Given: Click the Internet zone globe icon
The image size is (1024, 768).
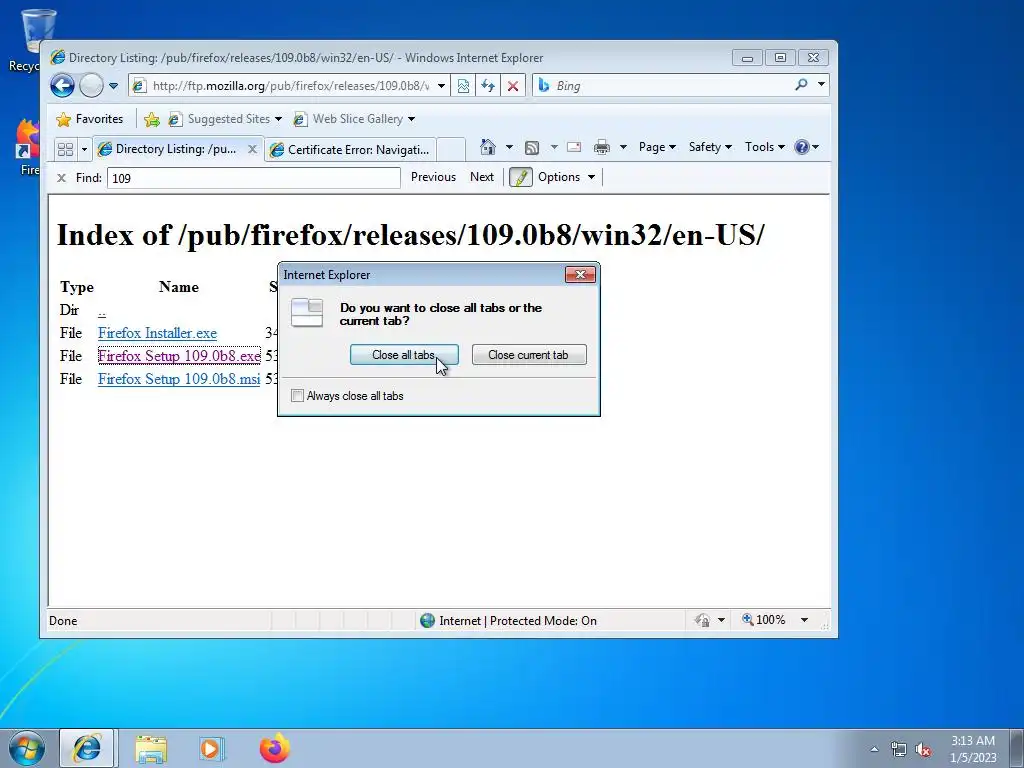Looking at the screenshot, I should pyautogui.click(x=428, y=620).
